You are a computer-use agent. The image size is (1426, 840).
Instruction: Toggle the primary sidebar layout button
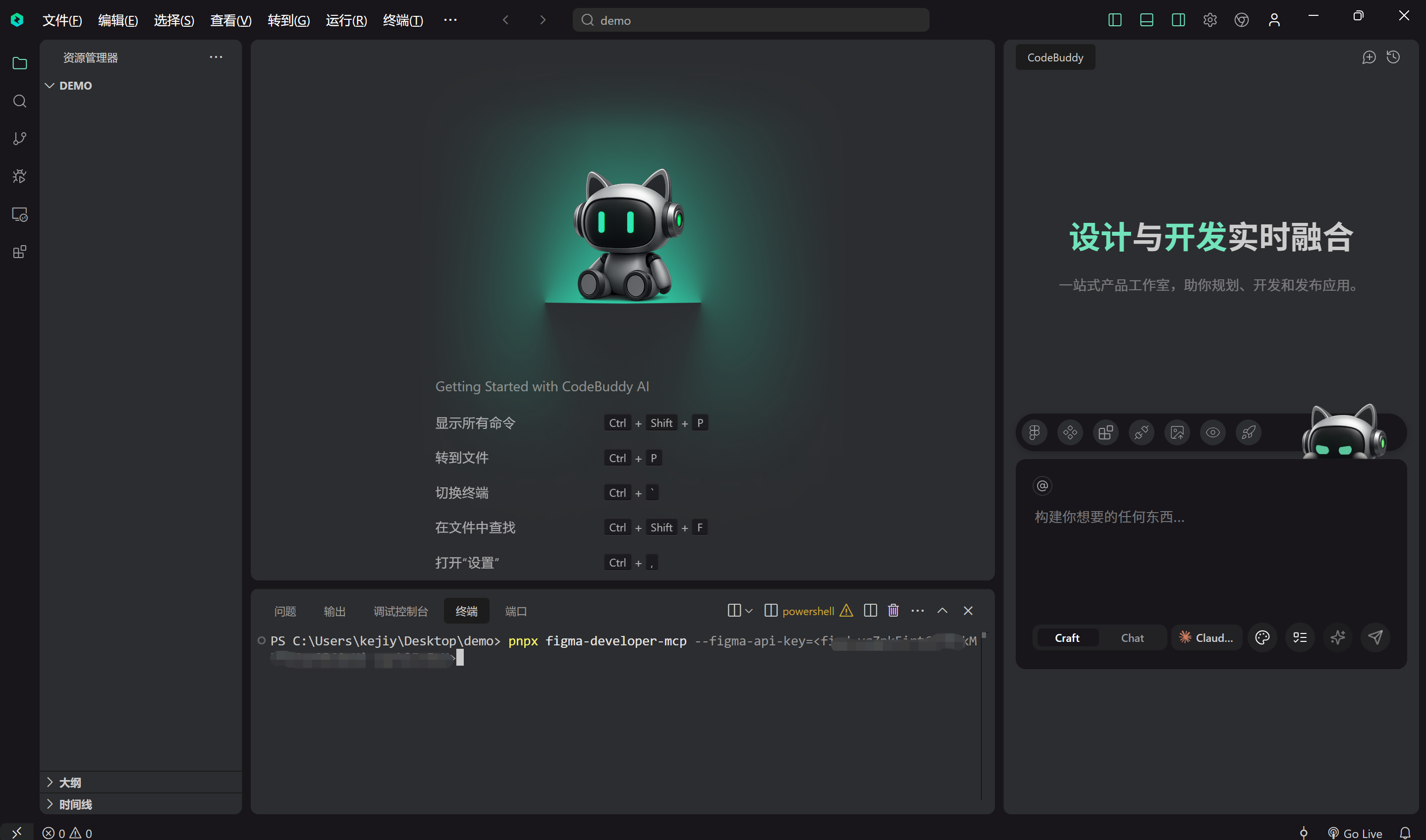tap(1115, 20)
